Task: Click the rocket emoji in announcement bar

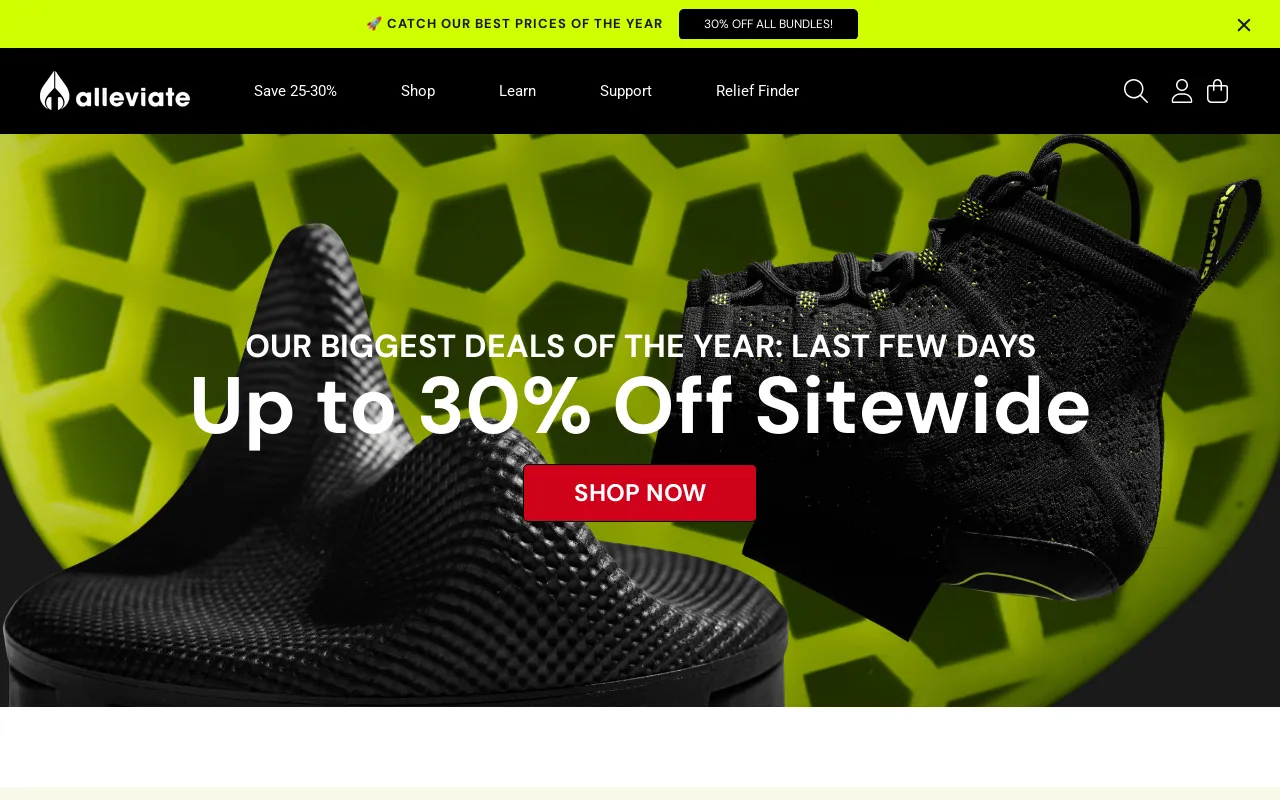Action: pos(374,23)
